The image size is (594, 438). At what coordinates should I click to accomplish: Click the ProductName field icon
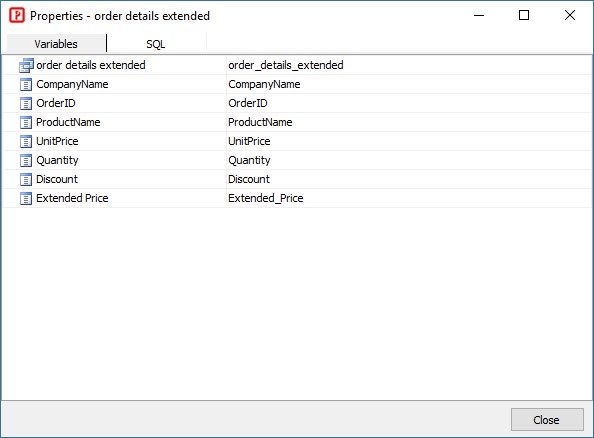tap(26, 122)
